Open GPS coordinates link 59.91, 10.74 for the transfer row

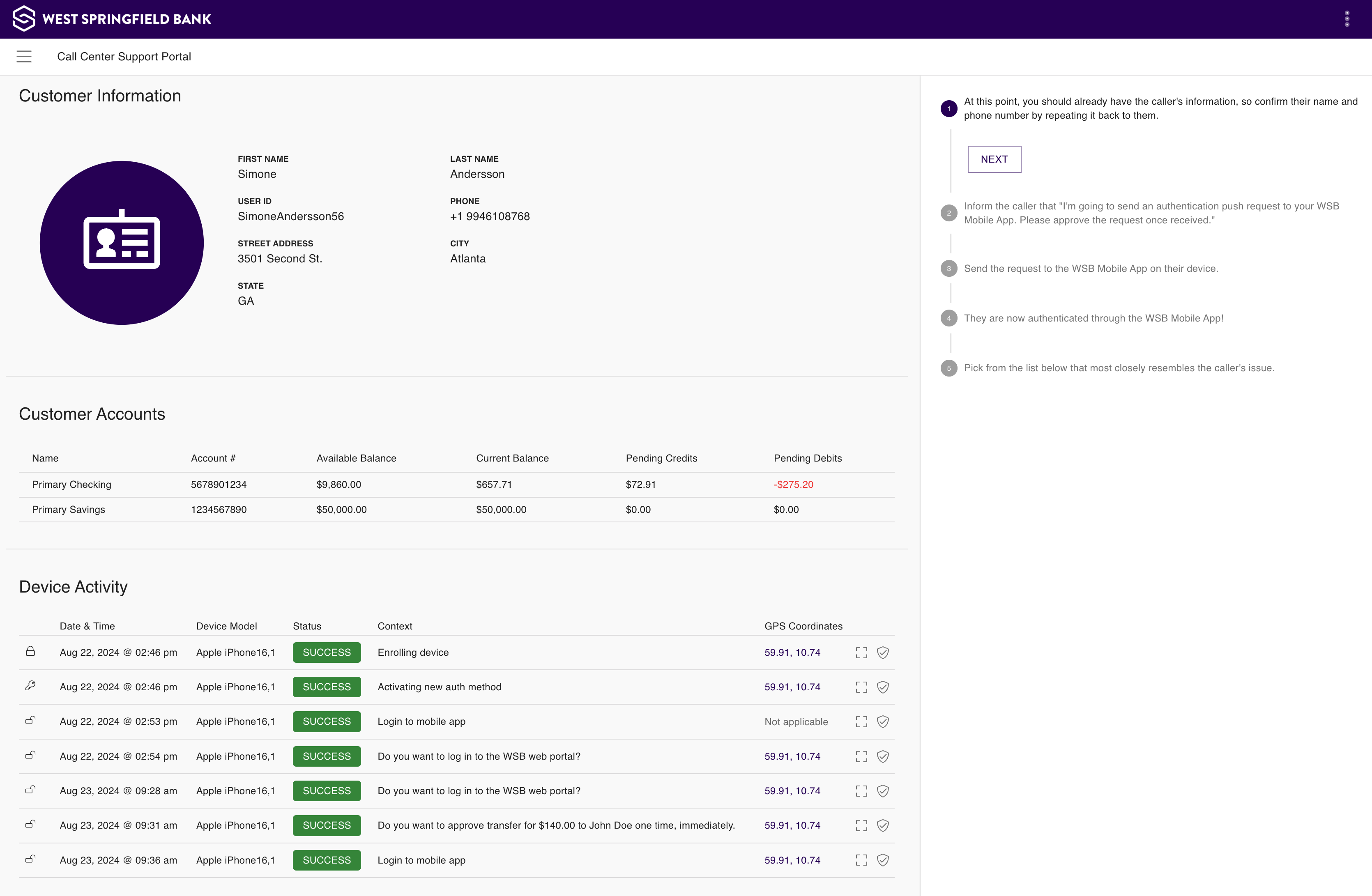[793, 825]
